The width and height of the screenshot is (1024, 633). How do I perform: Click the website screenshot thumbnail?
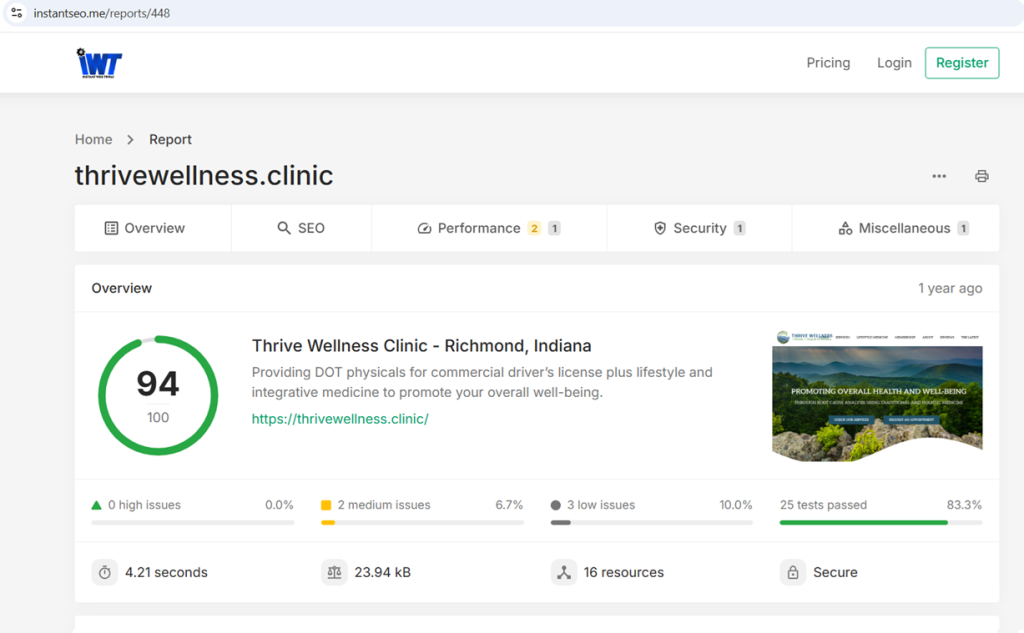[877, 396]
